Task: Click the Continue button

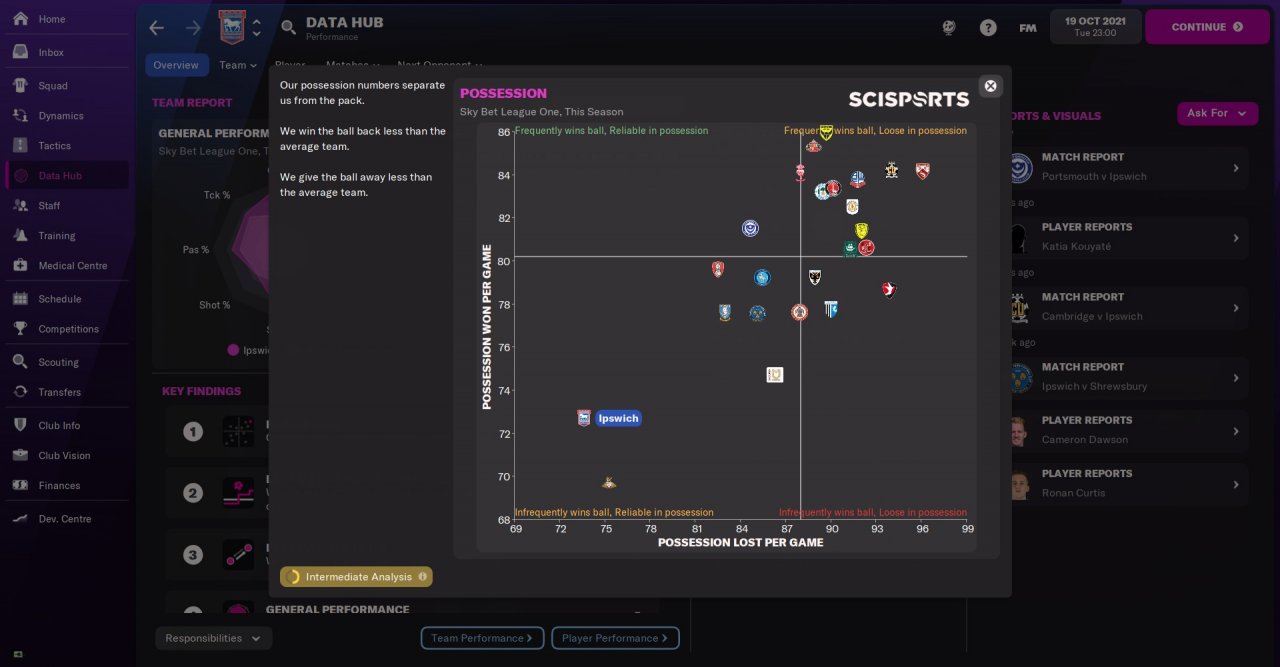Action: pyautogui.click(x=1207, y=27)
